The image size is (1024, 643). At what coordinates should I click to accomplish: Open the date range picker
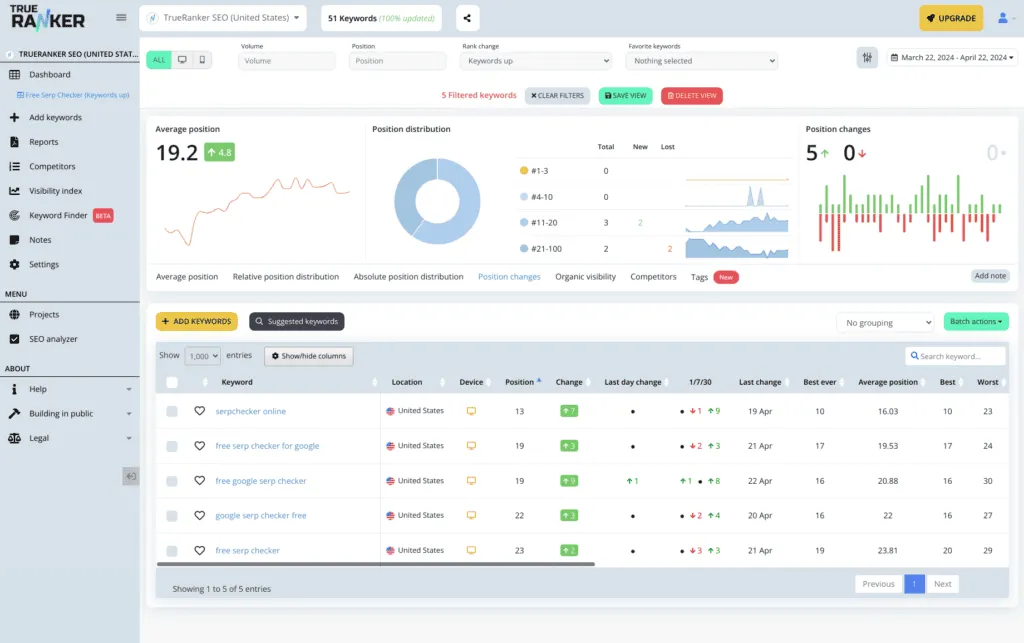(952, 57)
